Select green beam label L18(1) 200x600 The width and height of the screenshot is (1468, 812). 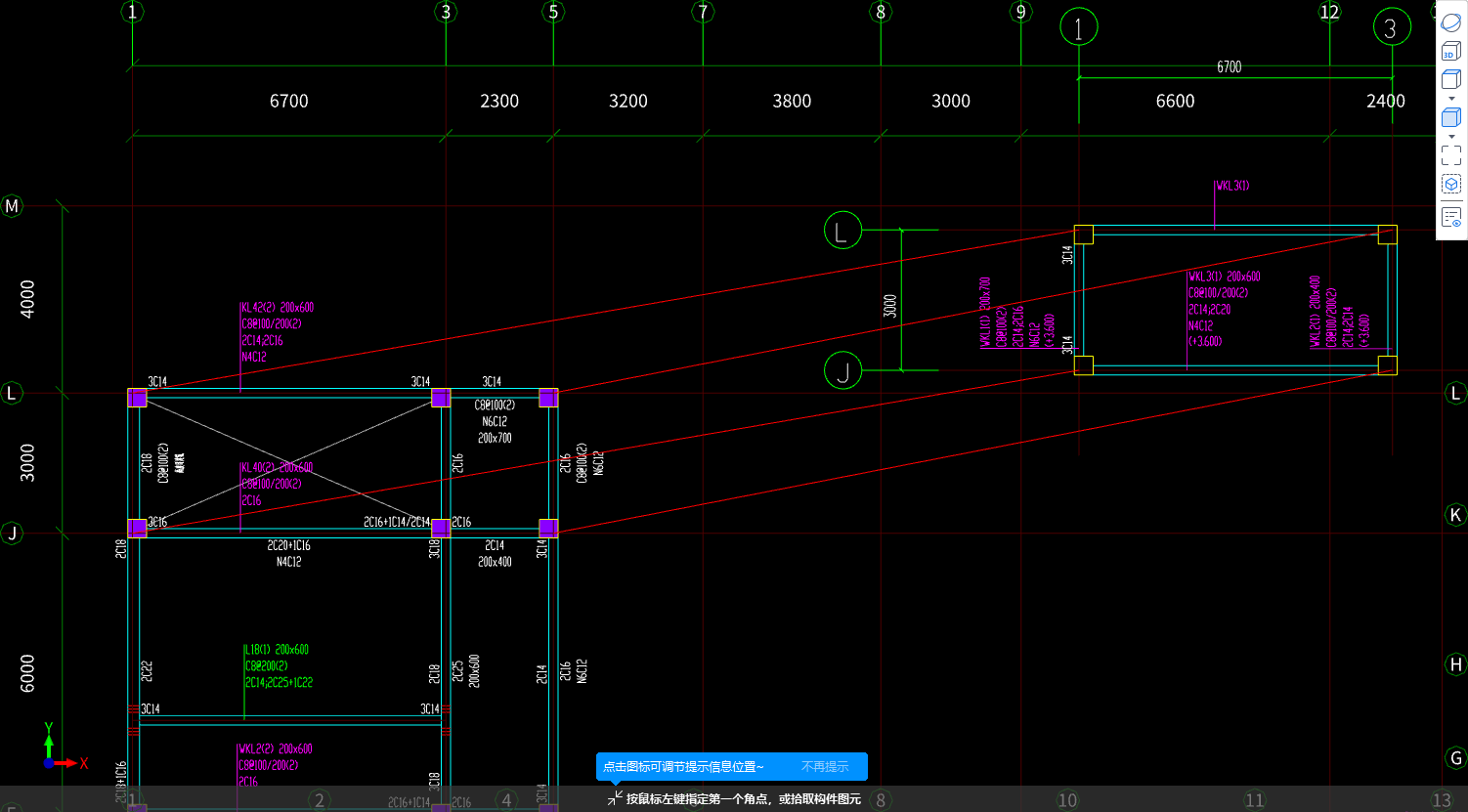point(277,649)
